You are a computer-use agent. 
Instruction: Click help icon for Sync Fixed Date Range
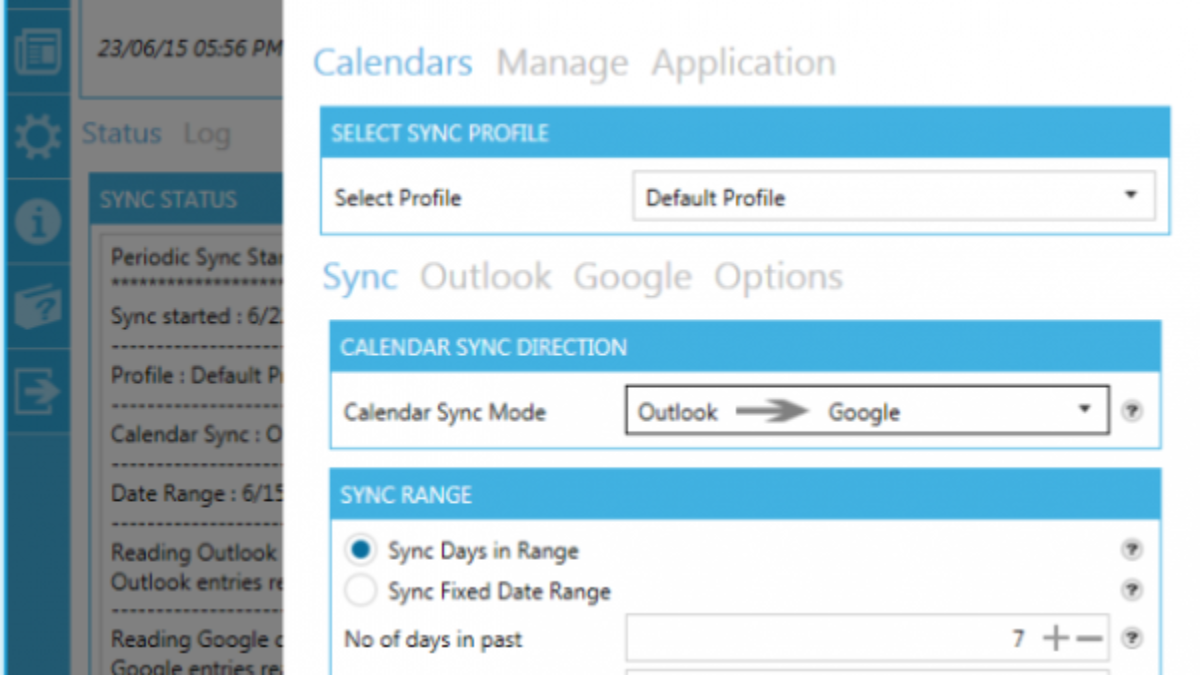(1131, 590)
